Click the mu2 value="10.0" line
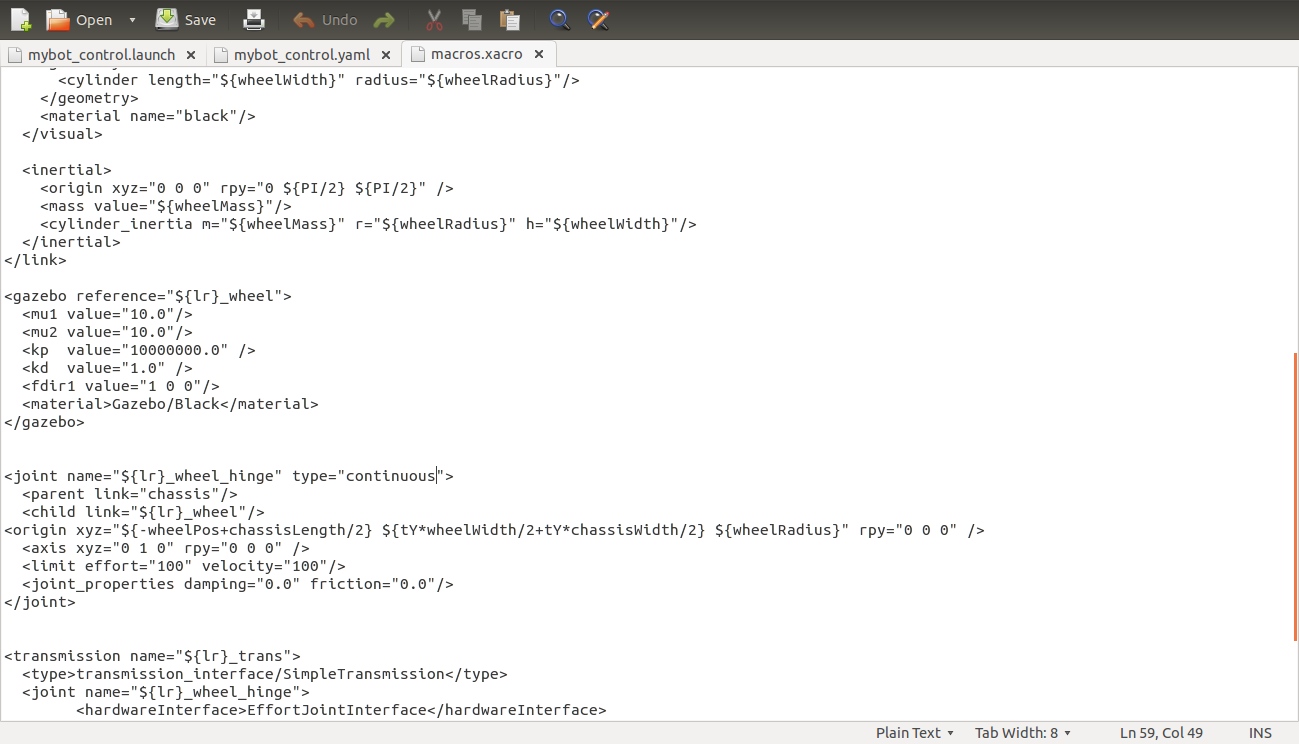This screenshot has height=744, width=1299. (x=107, y=332)
